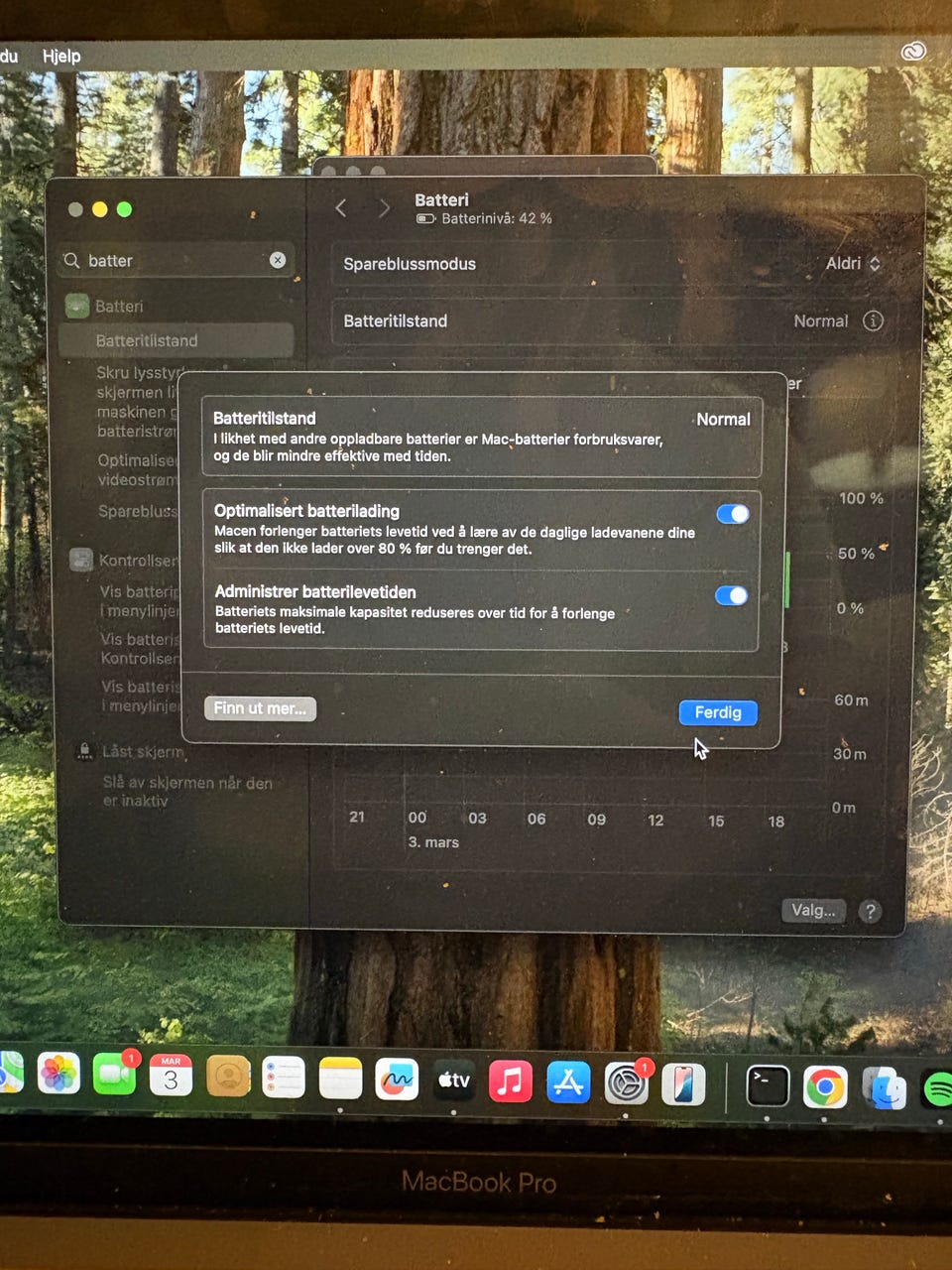Select Batteritilstand sidebar result

[176, 340]
